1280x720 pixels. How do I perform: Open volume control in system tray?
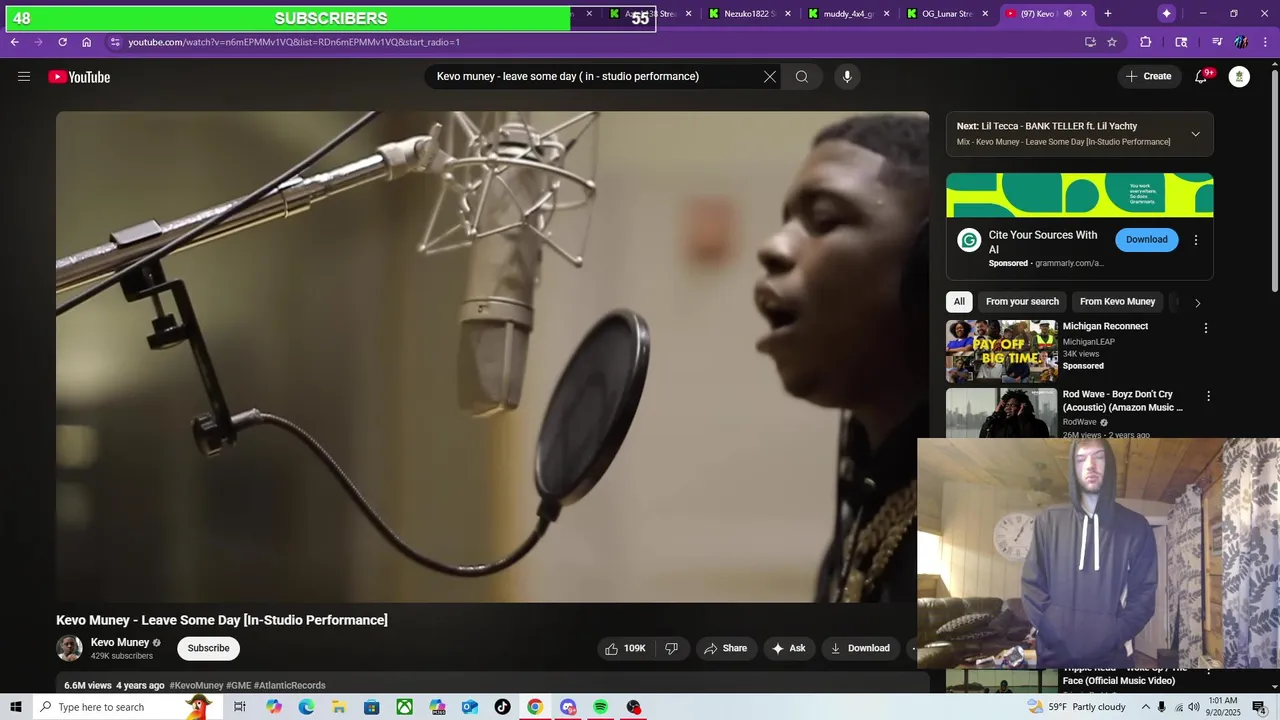(x=1193, y=707)
